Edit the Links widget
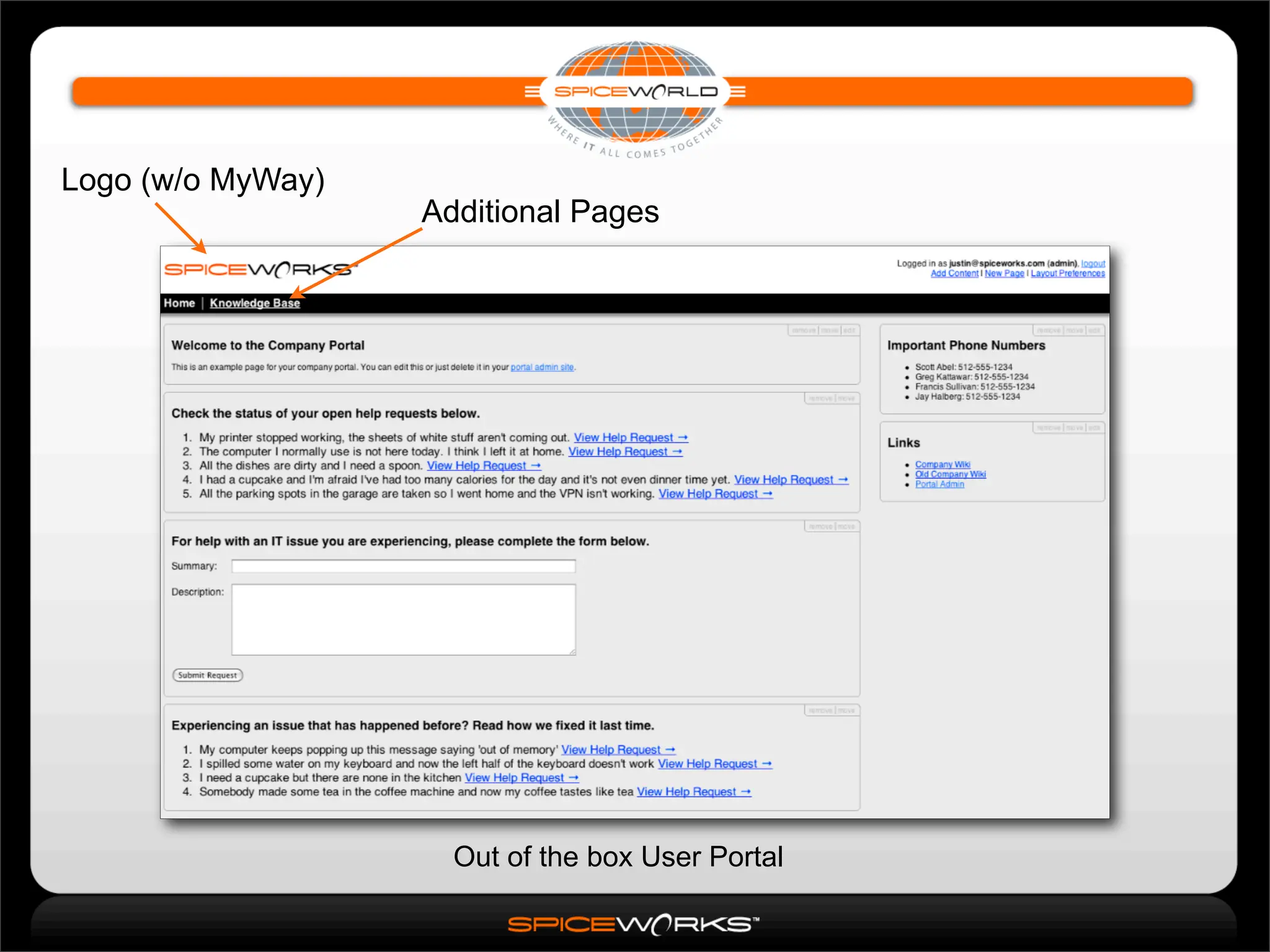Viewport: 1270px width, 952px height. 1095,428
